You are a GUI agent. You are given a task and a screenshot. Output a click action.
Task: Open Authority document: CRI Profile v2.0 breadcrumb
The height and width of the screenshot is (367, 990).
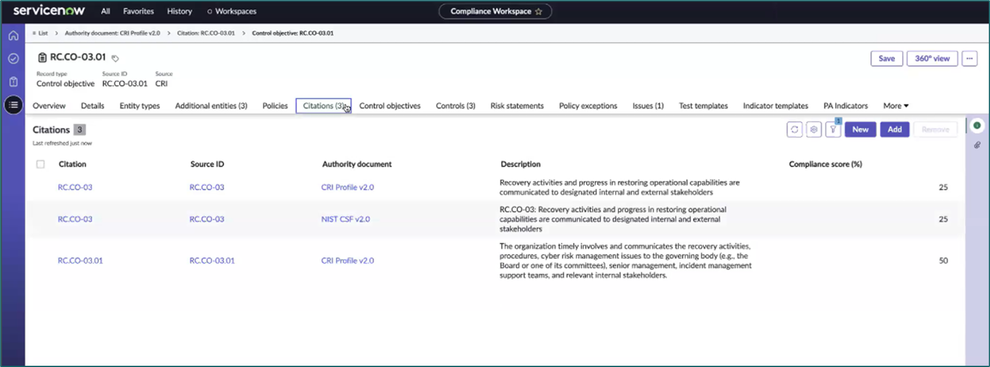tap(112, 33)
